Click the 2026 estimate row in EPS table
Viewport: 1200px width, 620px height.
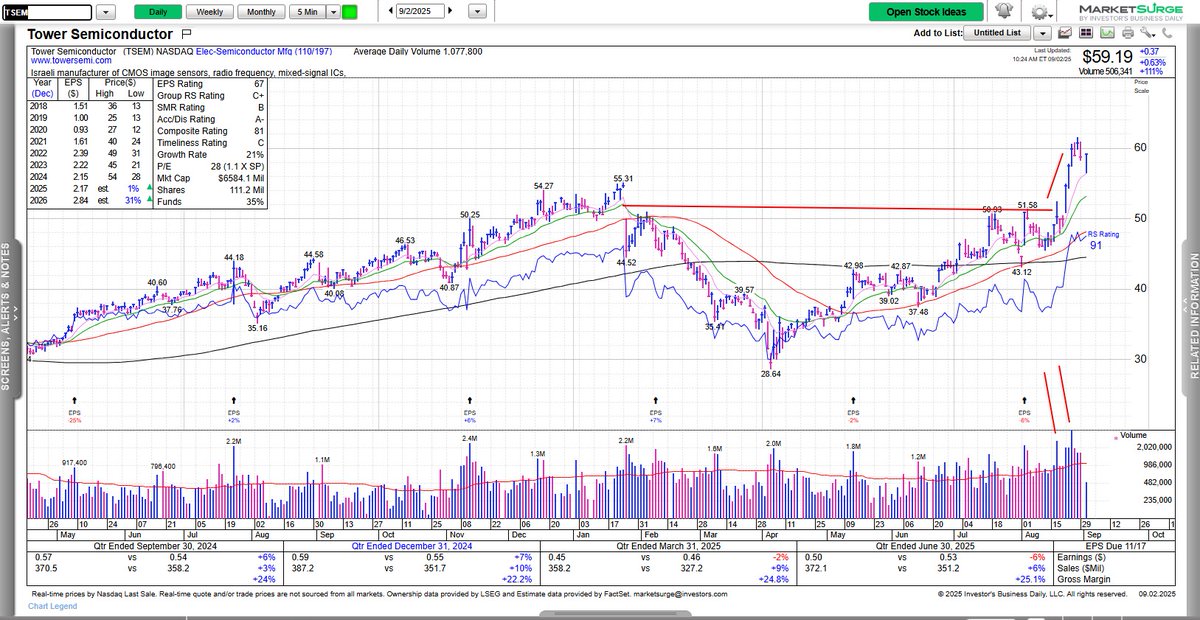[x=91, y=200]
